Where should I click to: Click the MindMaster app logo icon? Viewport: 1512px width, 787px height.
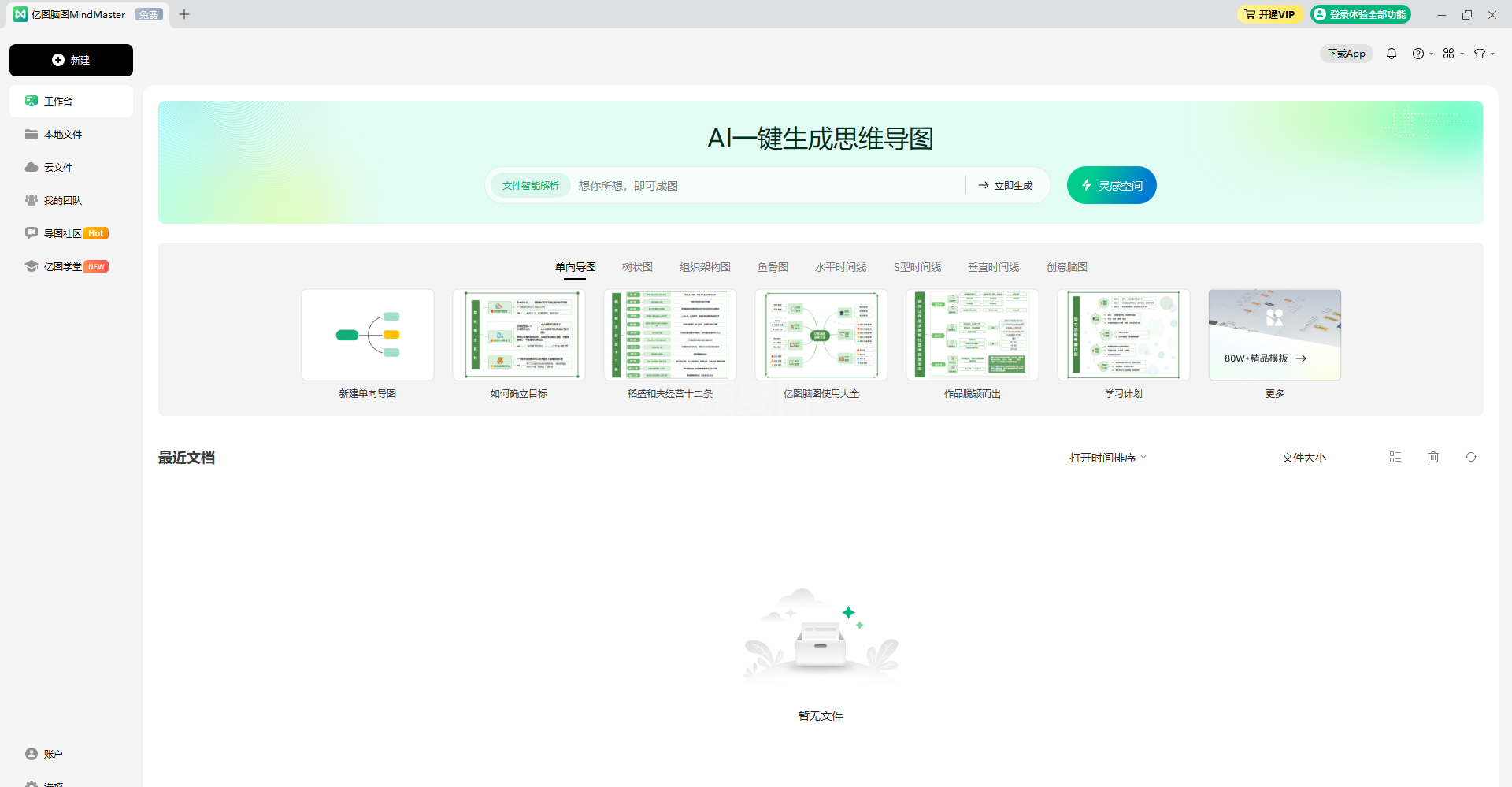point(20,14)
